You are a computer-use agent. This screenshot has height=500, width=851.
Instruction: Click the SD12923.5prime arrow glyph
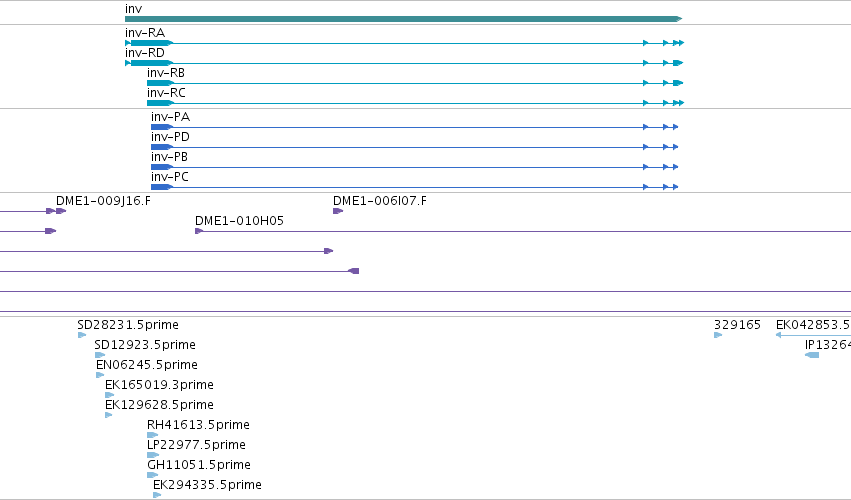coord(100,355)
